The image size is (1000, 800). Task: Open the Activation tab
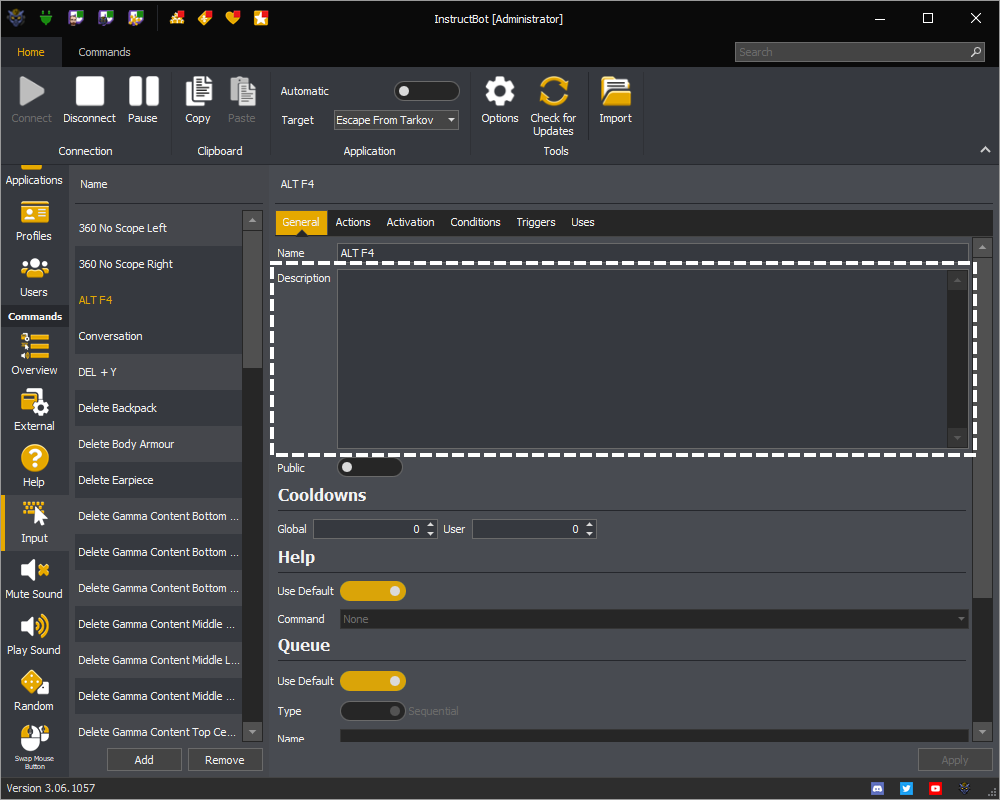point(410,222)
